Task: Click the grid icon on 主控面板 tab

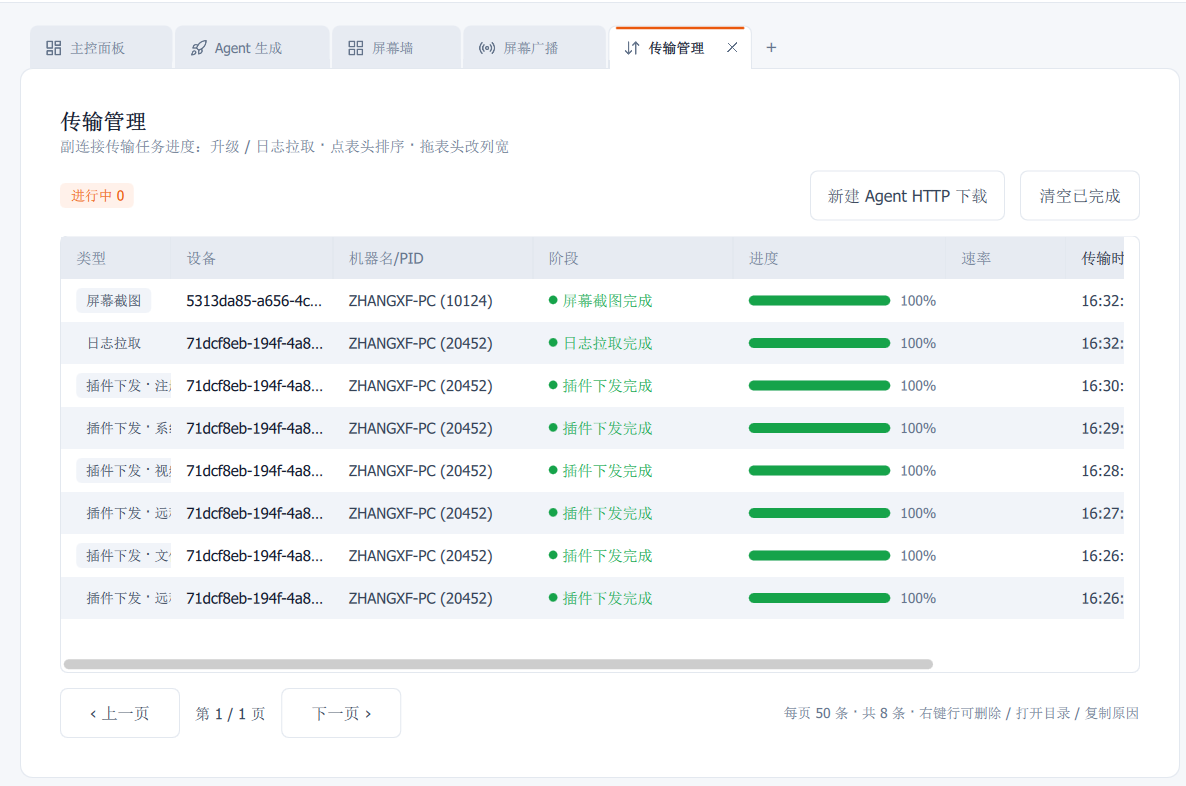Action: (x=54, y=48)
